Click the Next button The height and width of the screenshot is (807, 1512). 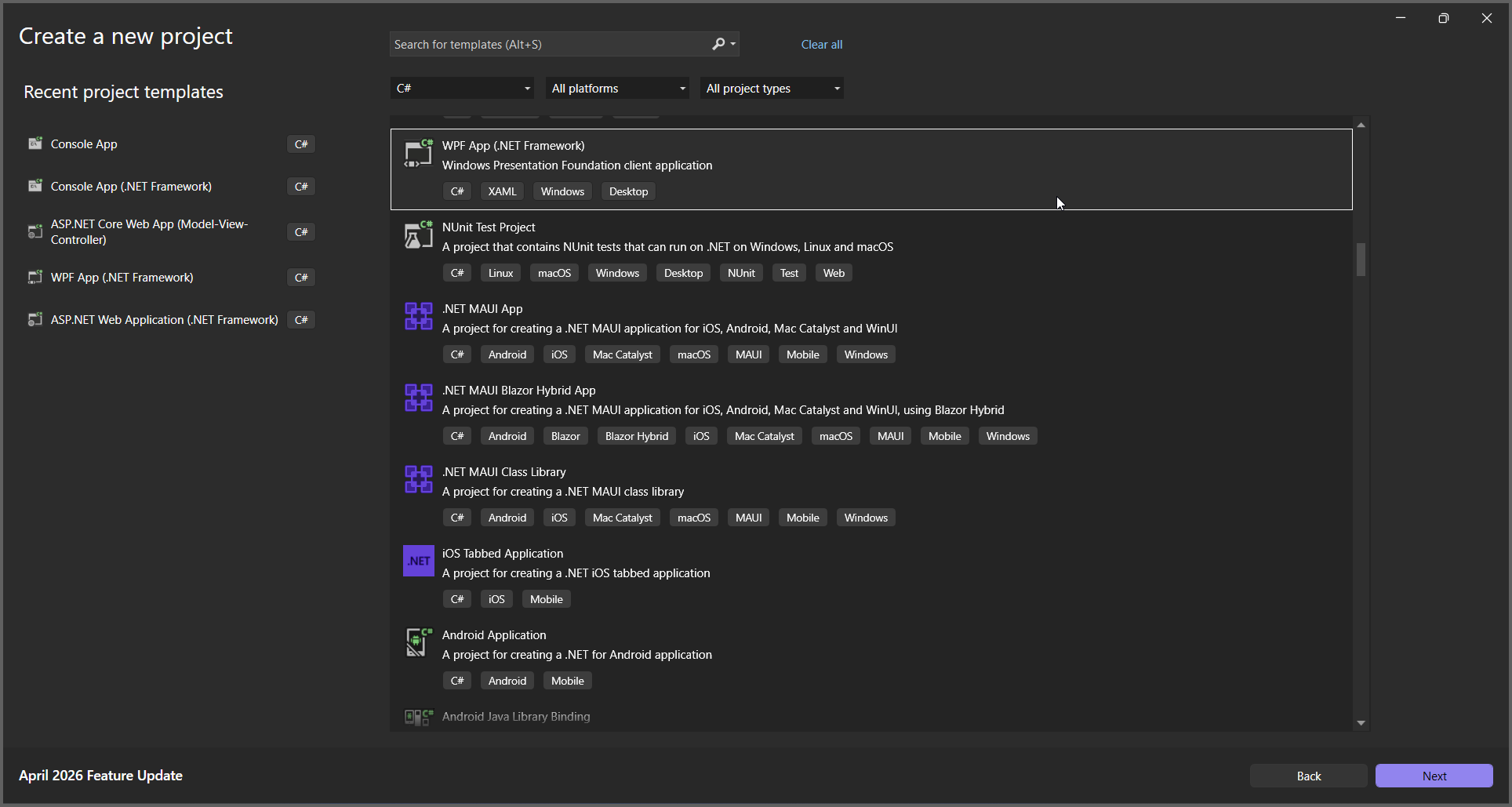1434,776
